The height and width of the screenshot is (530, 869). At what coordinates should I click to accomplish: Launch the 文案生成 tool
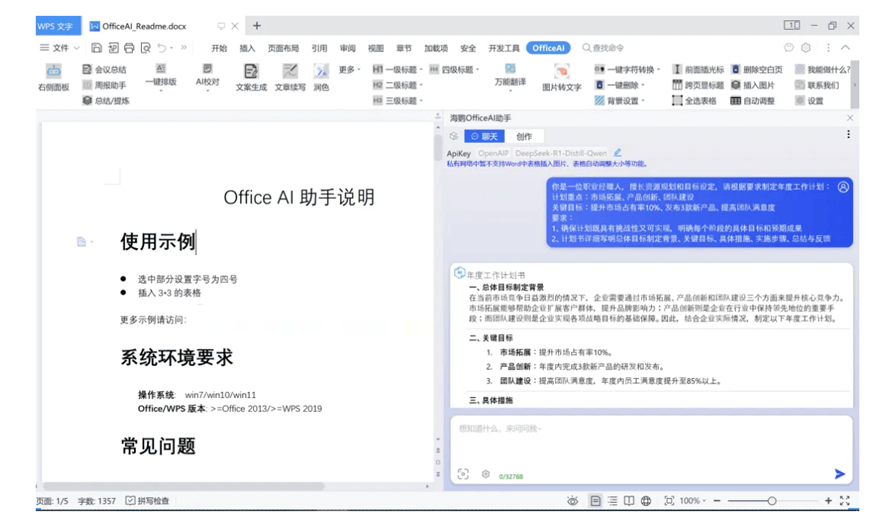tap(251, 78)
